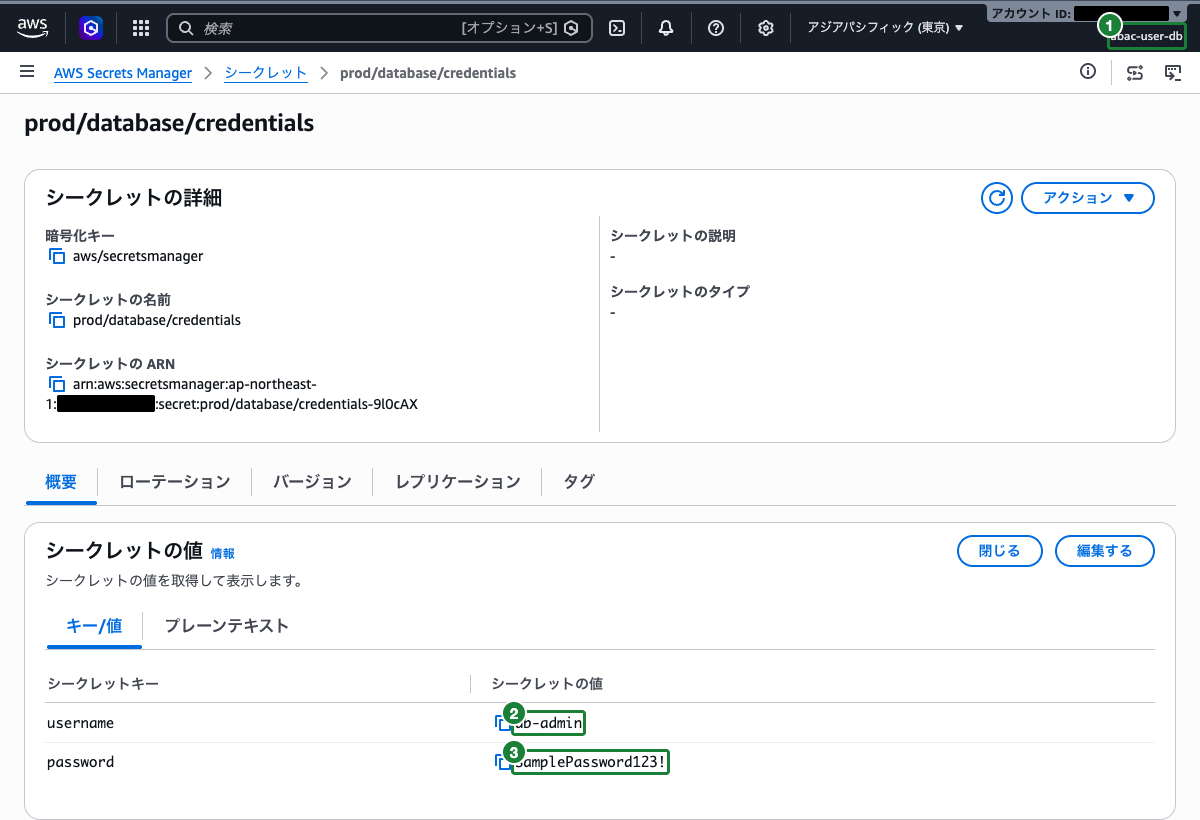Viewport: 1200px width, 820px height.
Task: Click the preferences sliders icon at top right
Action: pyautogui.click(x=1135, y=72)
